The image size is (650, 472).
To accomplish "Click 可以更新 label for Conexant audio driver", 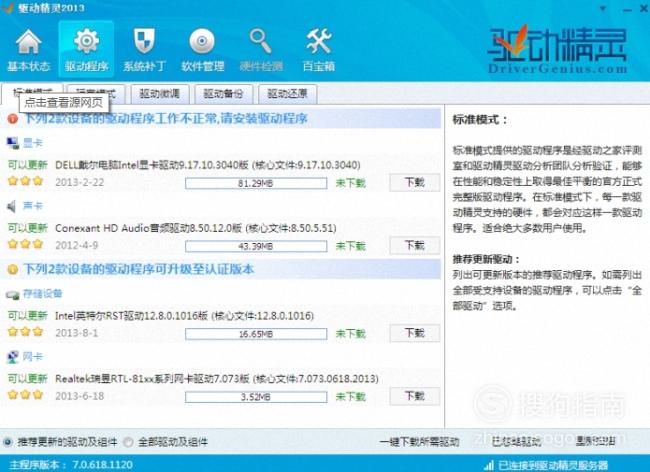I will click(x=28, y=228).
